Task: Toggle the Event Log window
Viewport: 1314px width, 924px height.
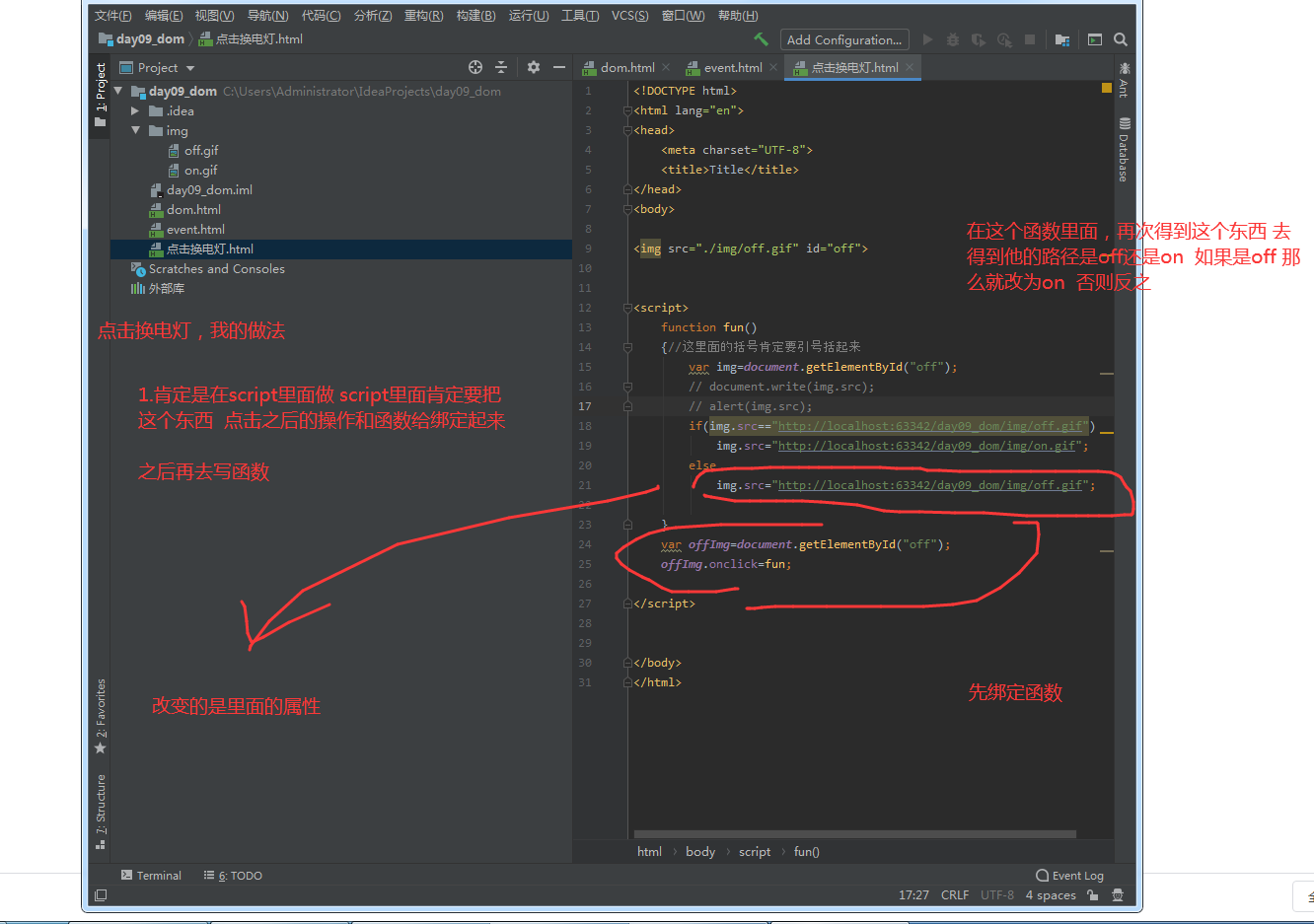Action: (x=1069, y=876)
